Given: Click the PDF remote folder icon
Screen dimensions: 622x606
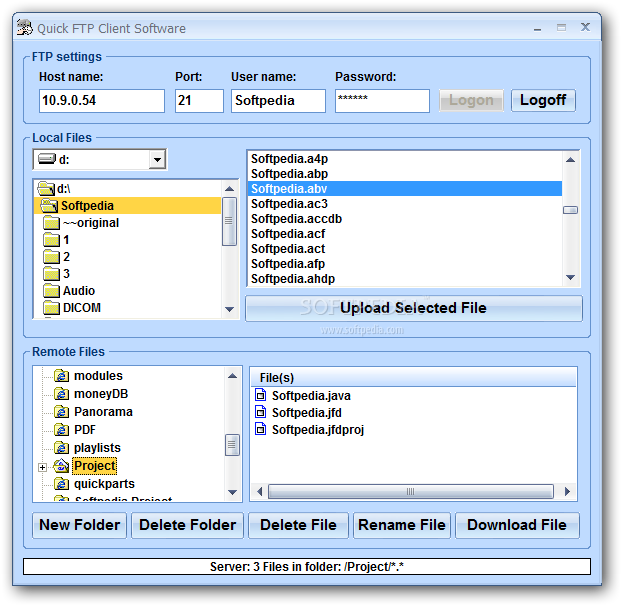Looking at the screenshot, I should [61, 430].
